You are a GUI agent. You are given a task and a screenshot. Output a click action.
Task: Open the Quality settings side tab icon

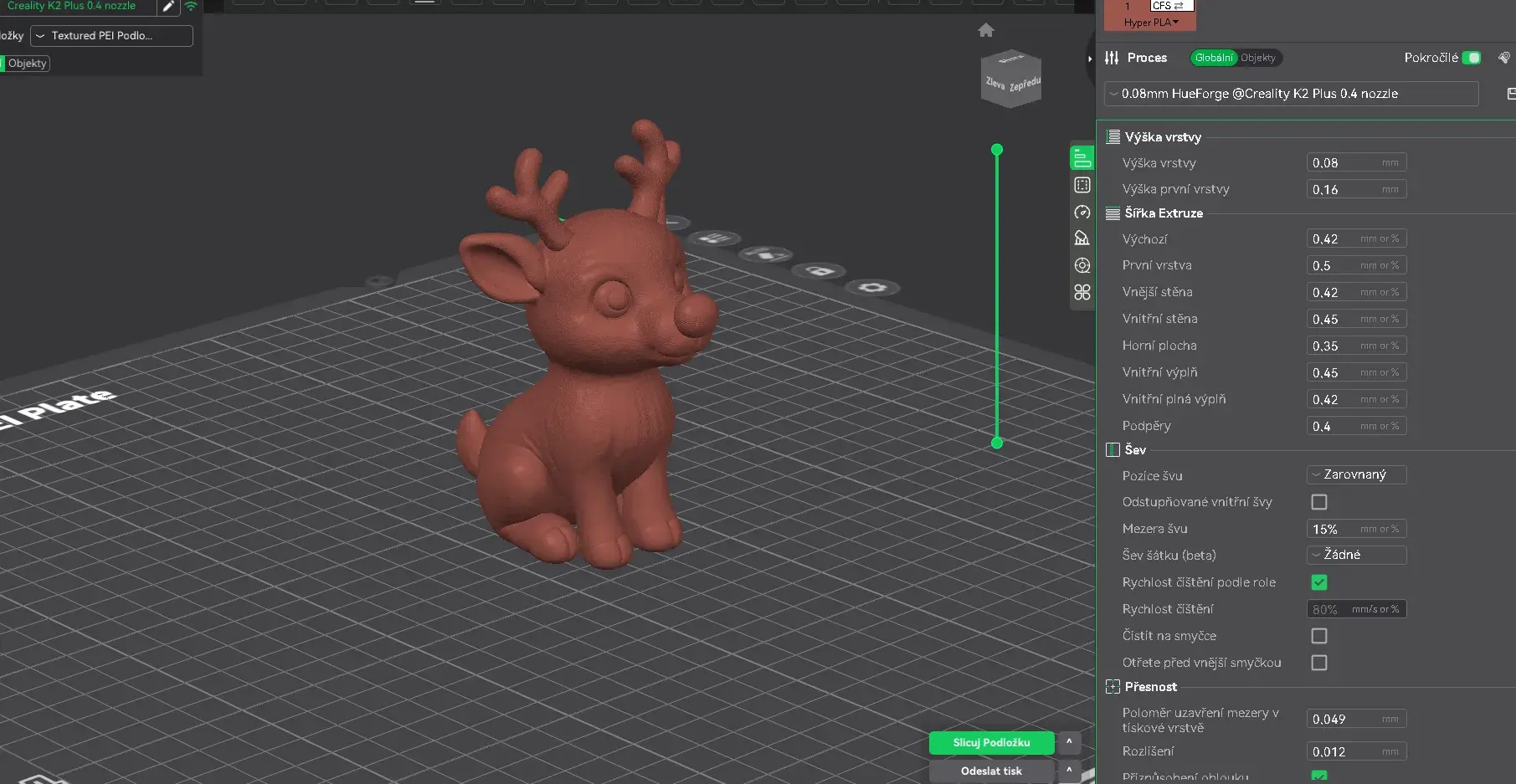[x=1082, y=158]
